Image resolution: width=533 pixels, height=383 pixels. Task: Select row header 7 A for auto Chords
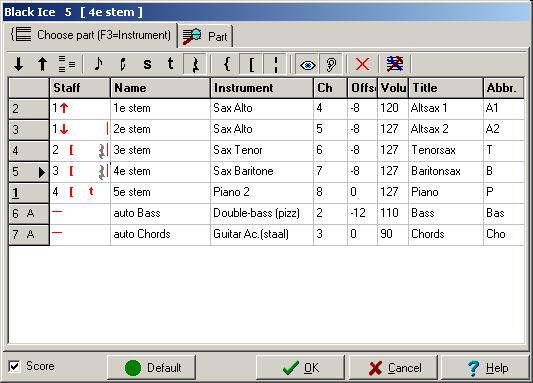pos(29,235)
